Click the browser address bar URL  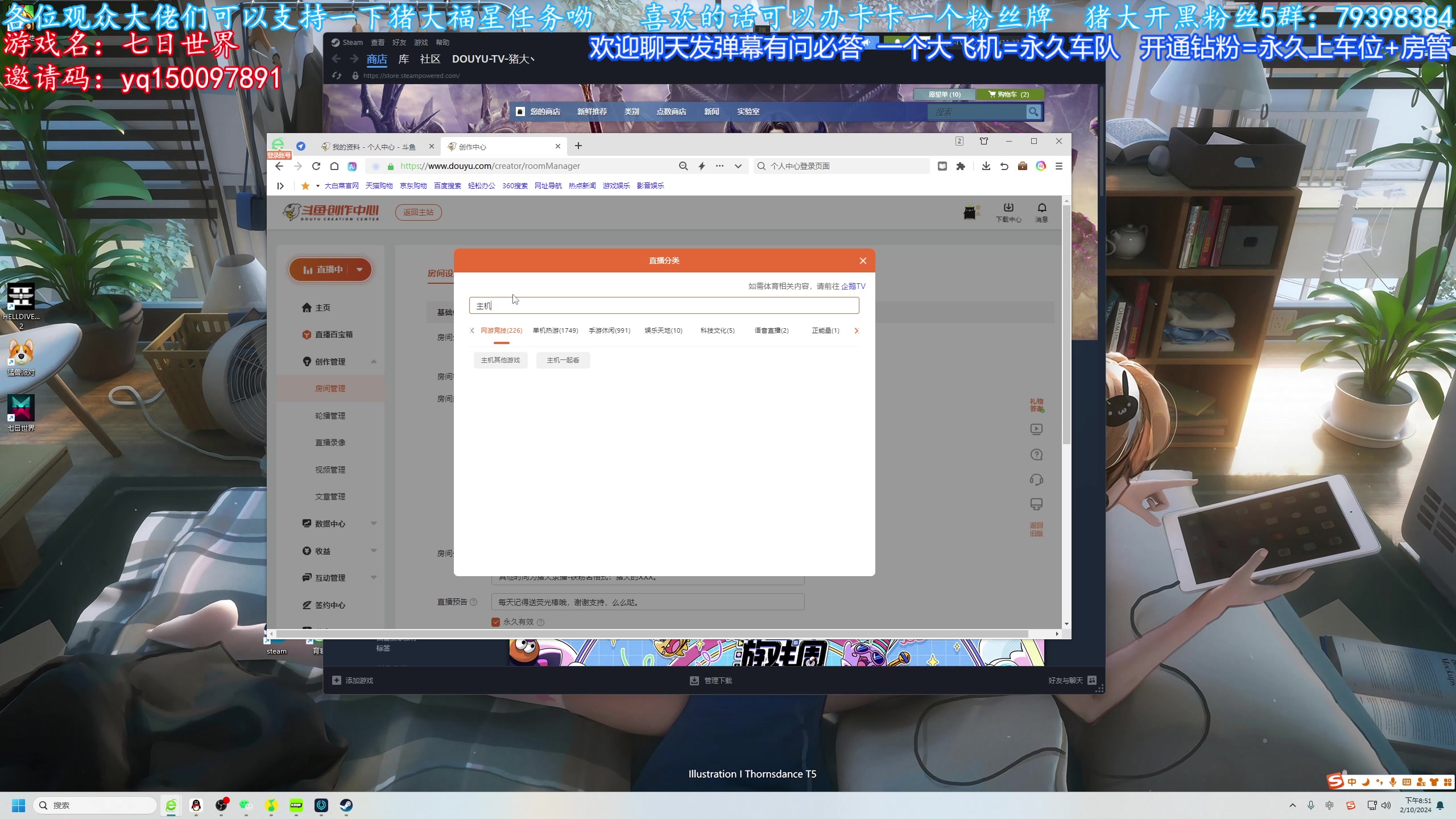[490, 166]
